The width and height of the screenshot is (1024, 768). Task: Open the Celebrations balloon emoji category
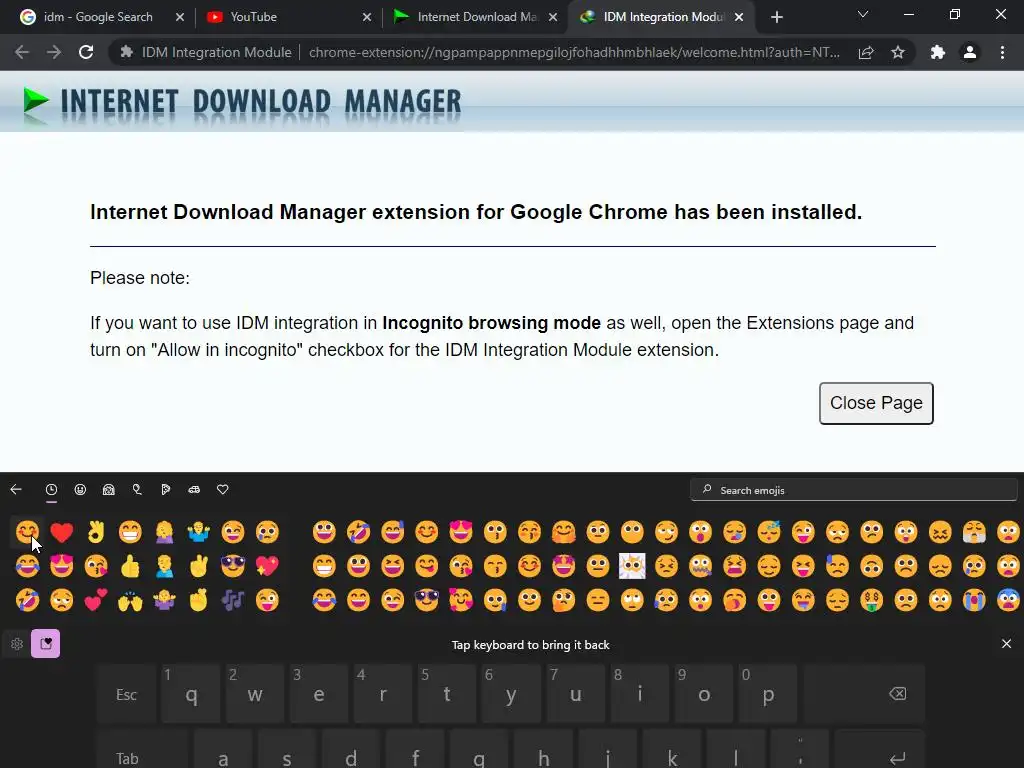[137, 489]
